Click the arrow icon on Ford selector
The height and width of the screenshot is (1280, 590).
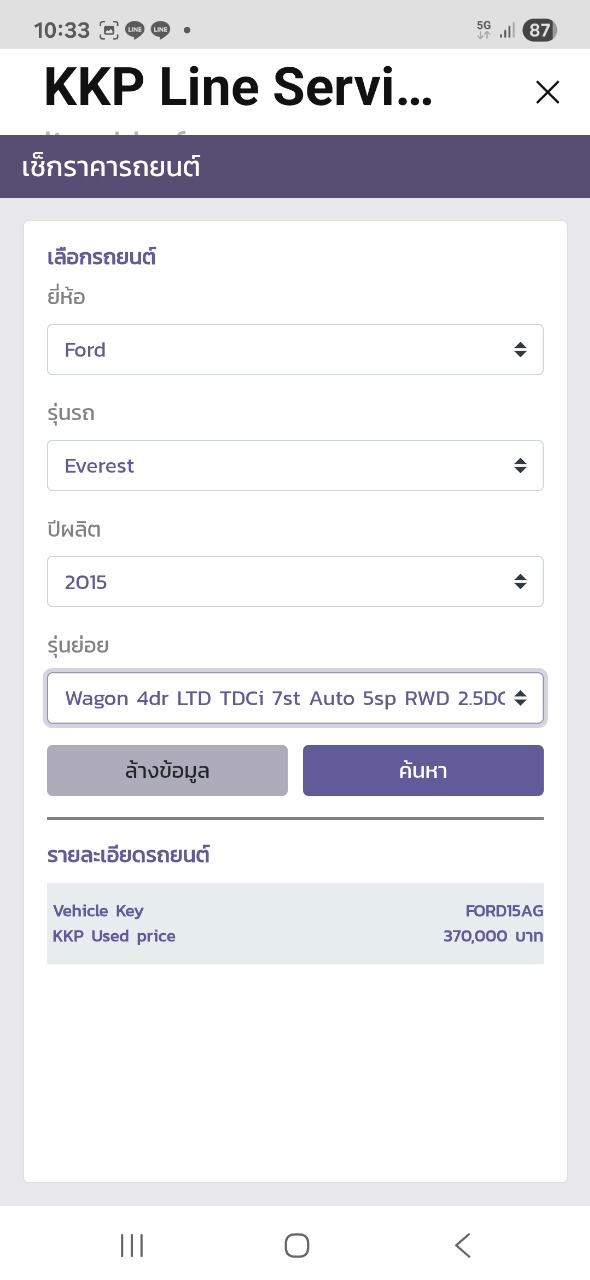point(520,350)
